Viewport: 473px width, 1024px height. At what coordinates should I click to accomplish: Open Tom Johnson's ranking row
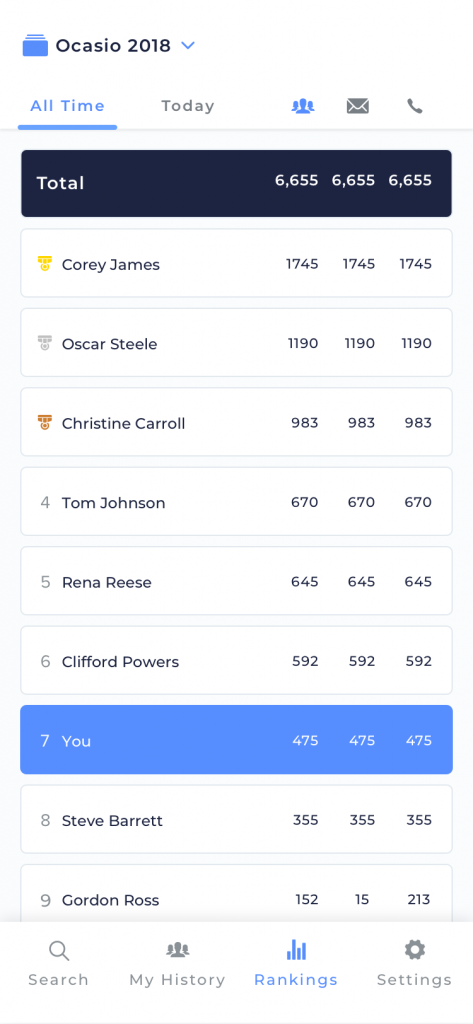(x=236, y=502)
